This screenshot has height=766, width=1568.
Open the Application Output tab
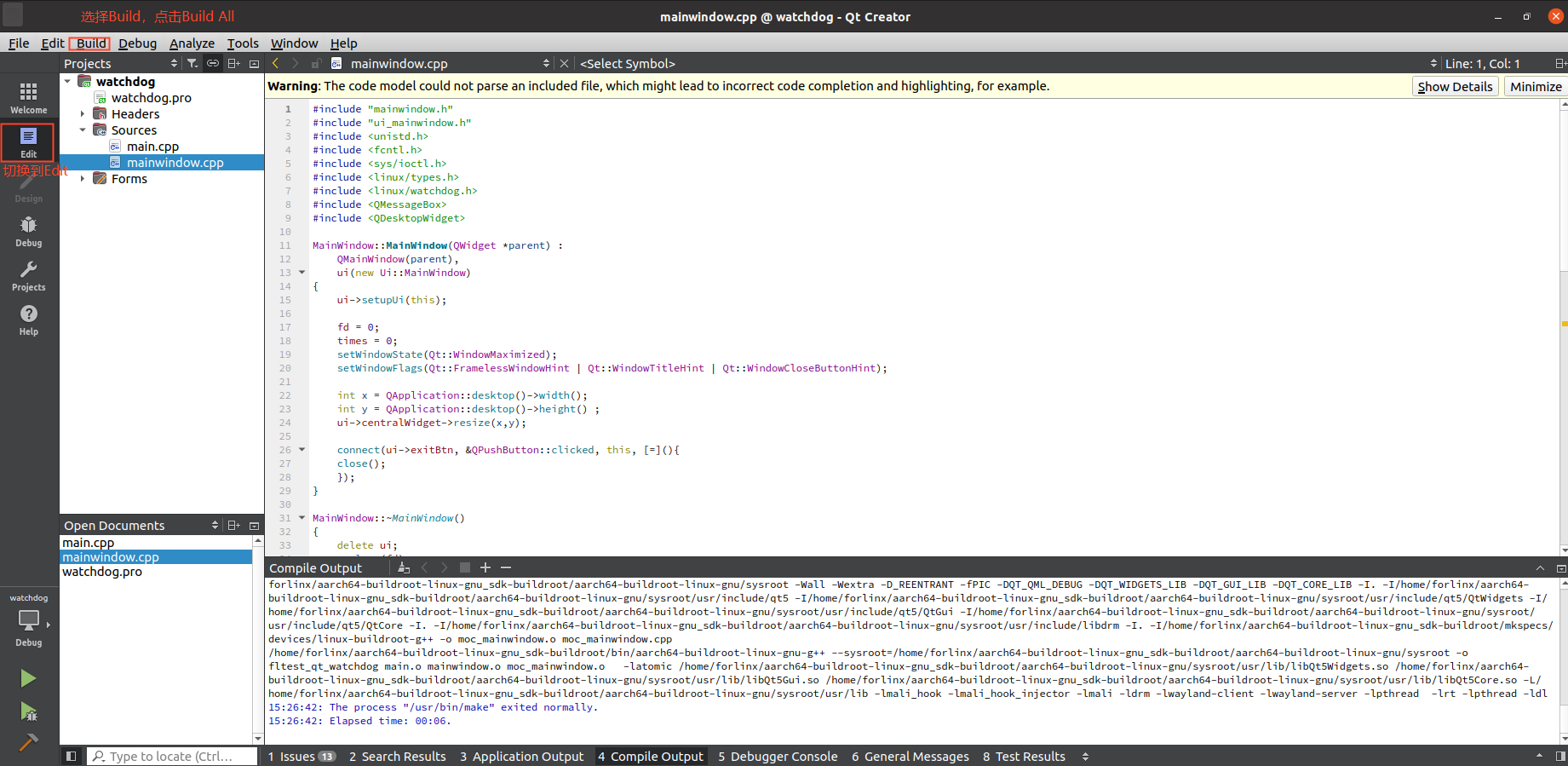tap(522, 756)
